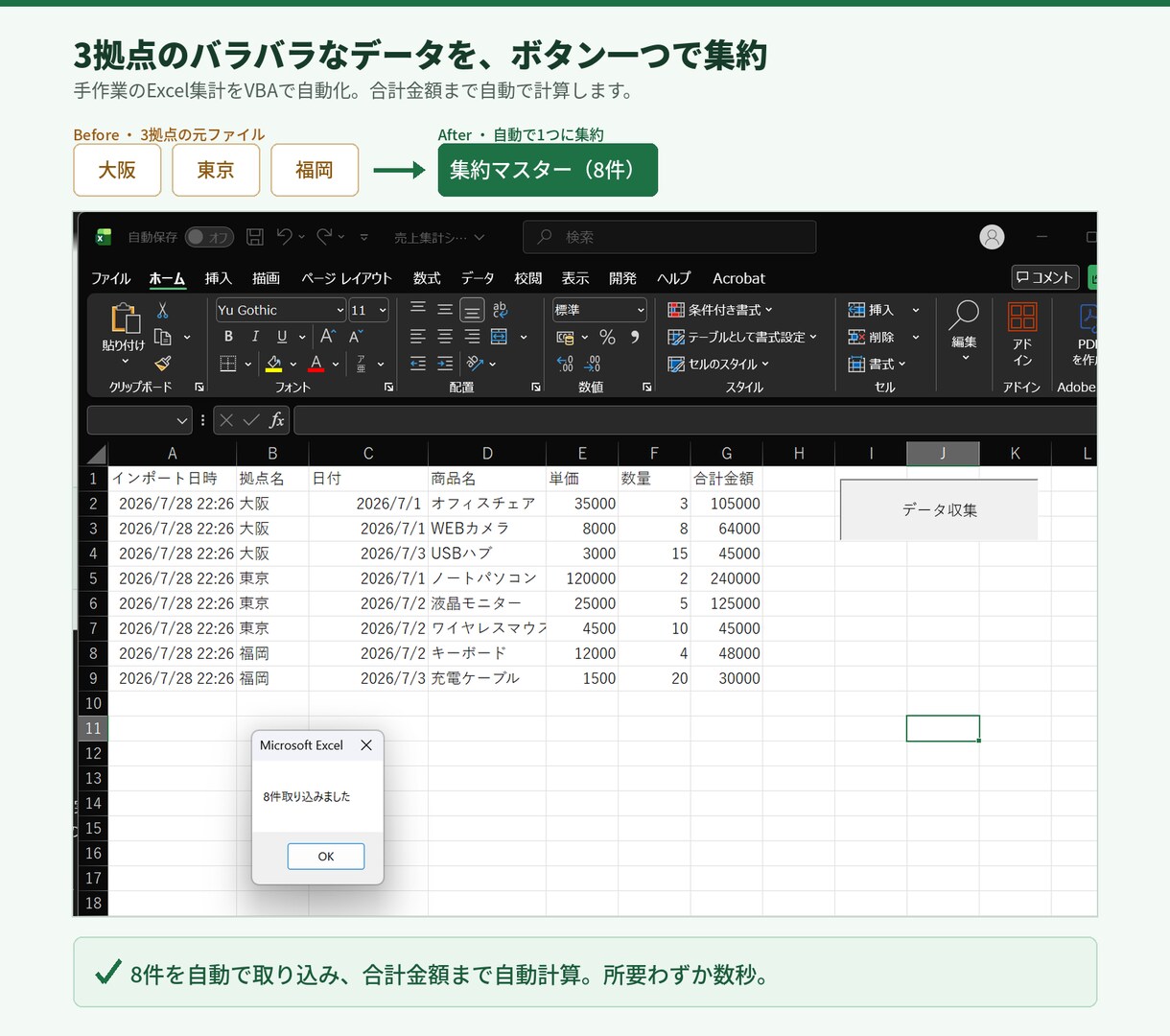
Task: Toggle Bold formatting
Action: (x=228, y=337)
